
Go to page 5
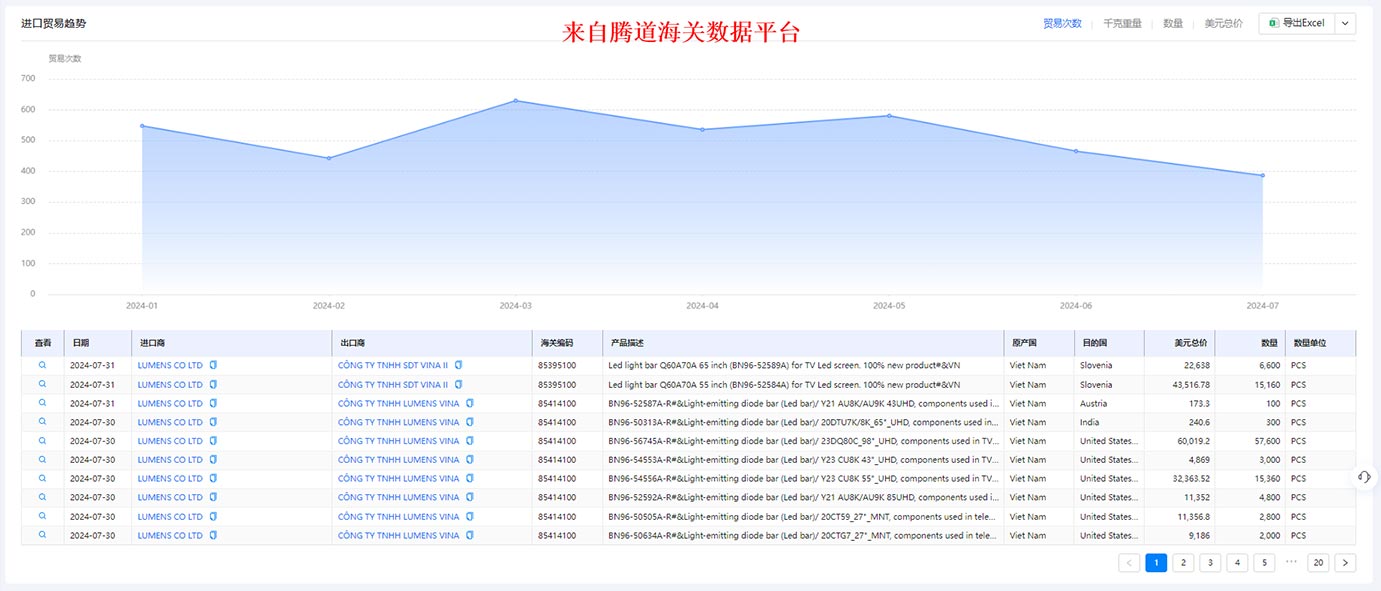click(1264, 563)
